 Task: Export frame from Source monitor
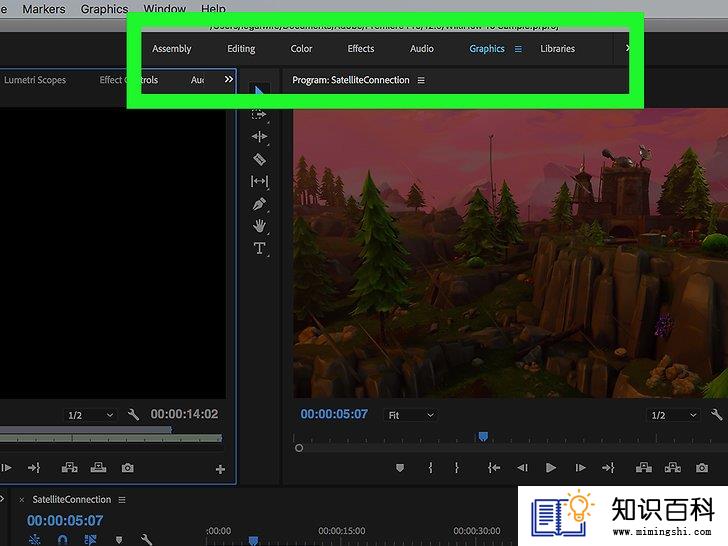pos(128,468)
